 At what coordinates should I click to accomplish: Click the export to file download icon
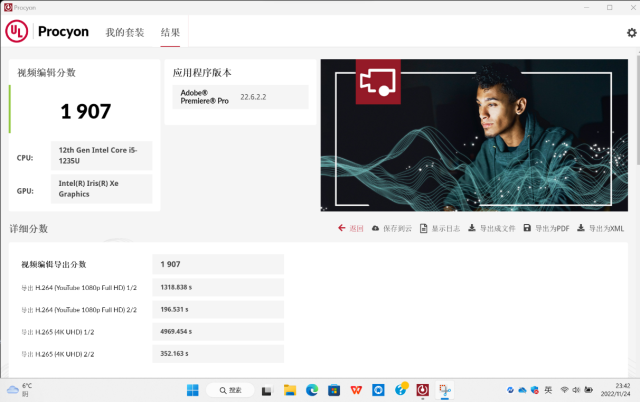(x=471, y=228)
